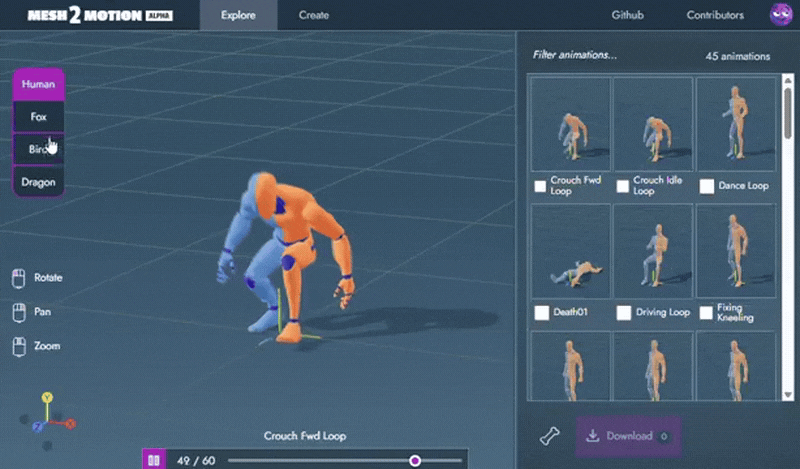
Task: Click the Rotate mouse hint icon
Action: [x=19, y=279]
